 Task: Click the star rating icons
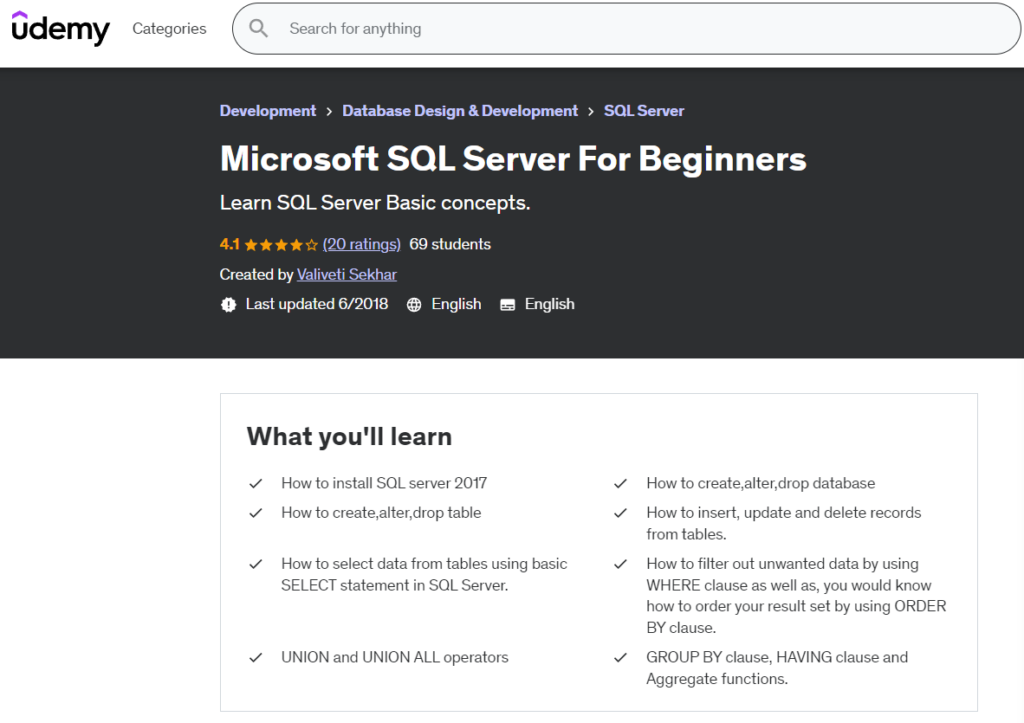(280, 243)
